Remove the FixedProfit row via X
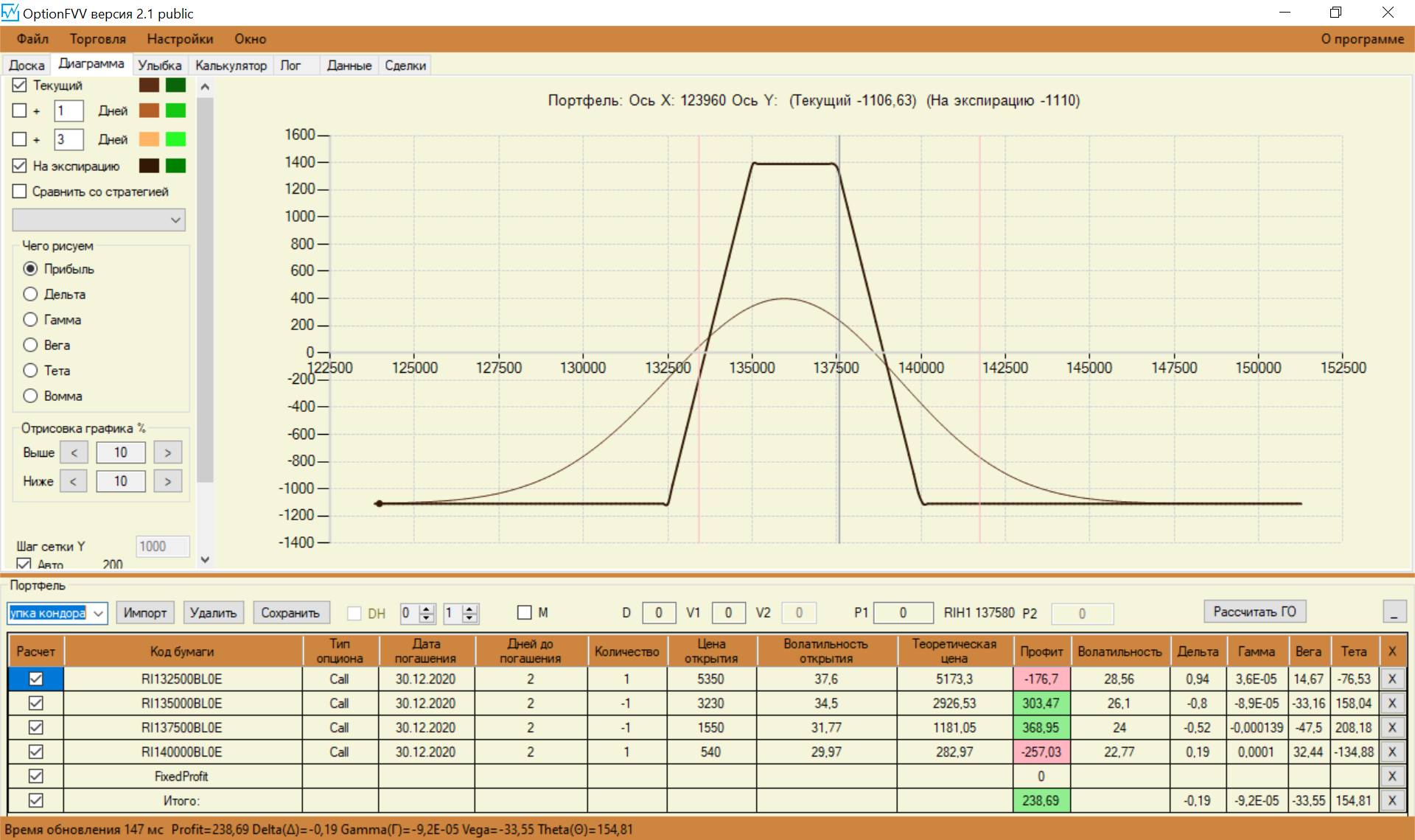The width and height of the screenshot is (1415, 840). point(1391,776)
